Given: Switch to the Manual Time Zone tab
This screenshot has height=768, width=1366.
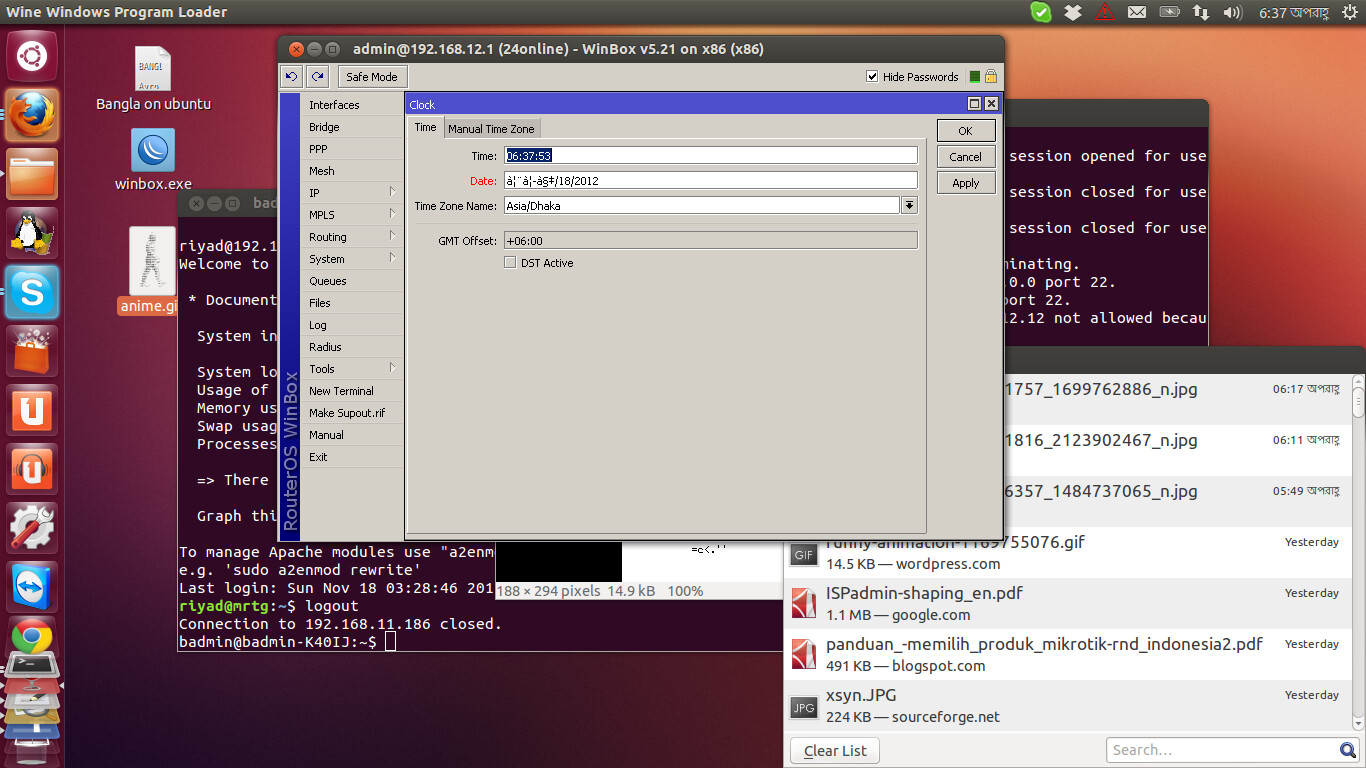Looking at the screenshot, I should [491, 129].
